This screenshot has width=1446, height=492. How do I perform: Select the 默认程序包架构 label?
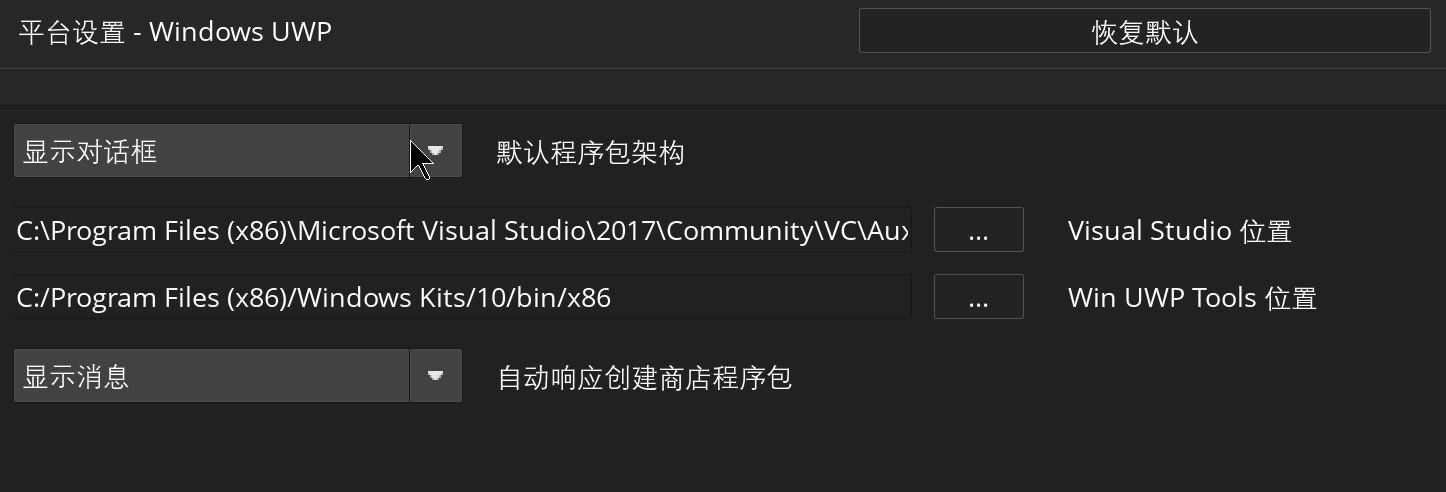point(590,153)
